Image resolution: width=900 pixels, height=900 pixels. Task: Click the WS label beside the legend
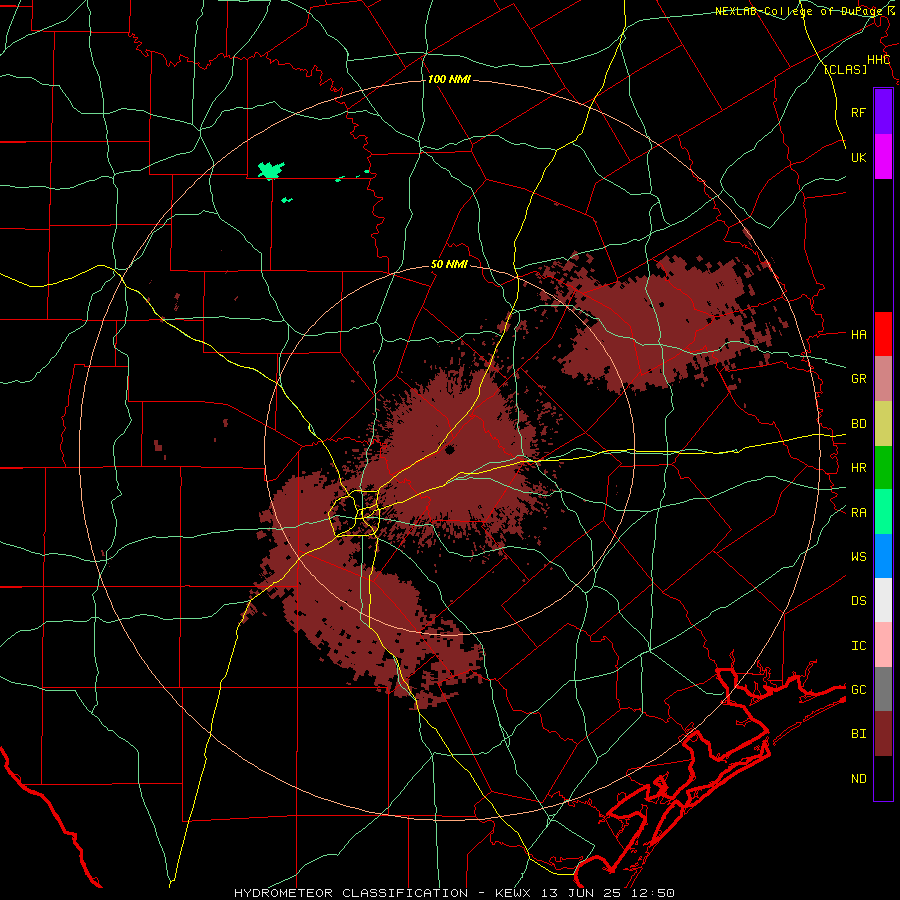(858, 557)
